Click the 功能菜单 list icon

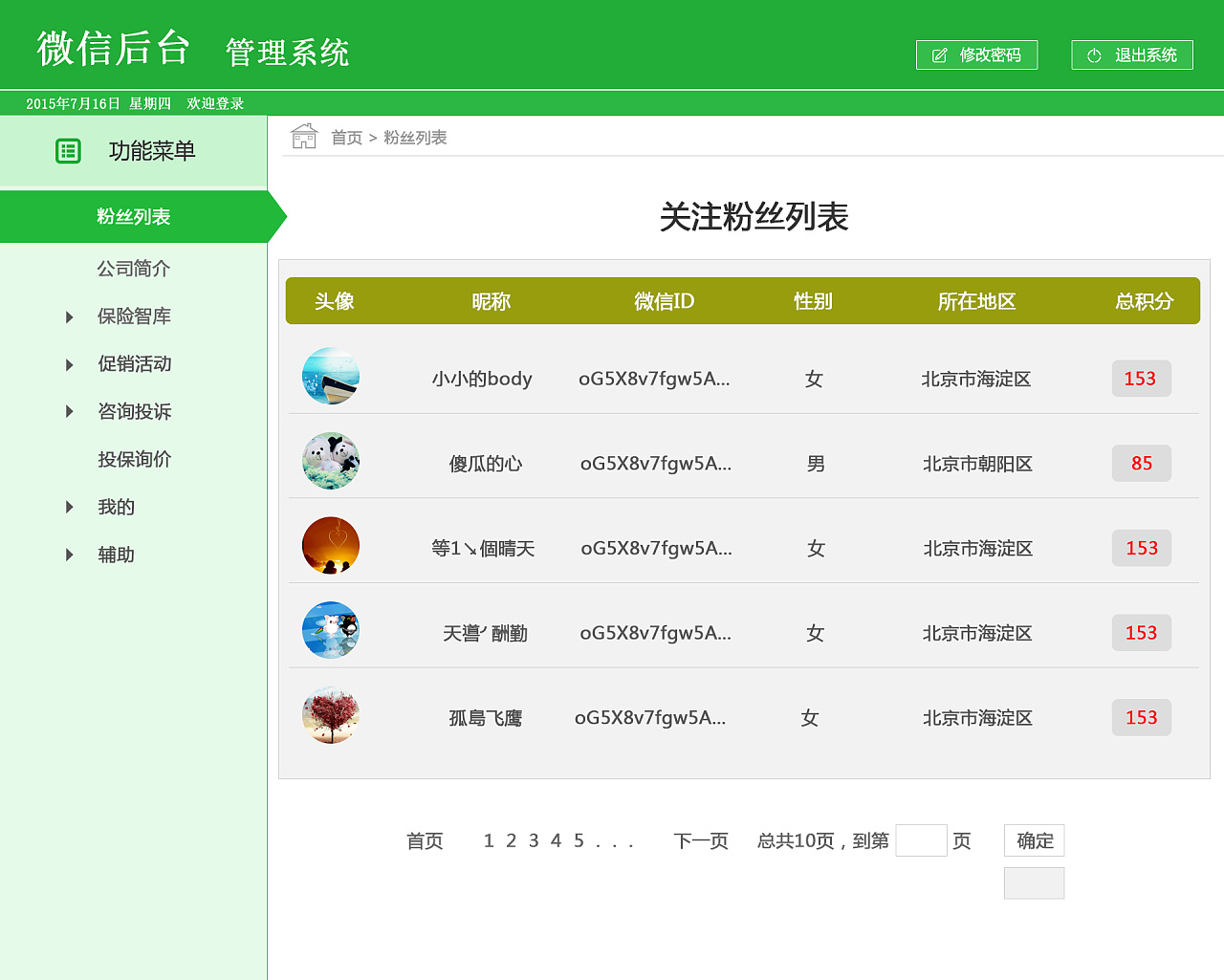(x=68, y=151)
